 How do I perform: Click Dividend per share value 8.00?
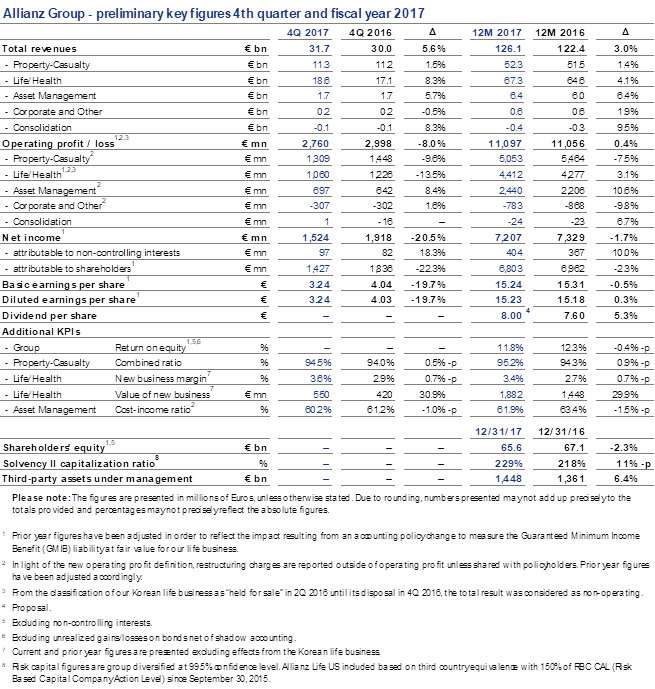[511, 315]
